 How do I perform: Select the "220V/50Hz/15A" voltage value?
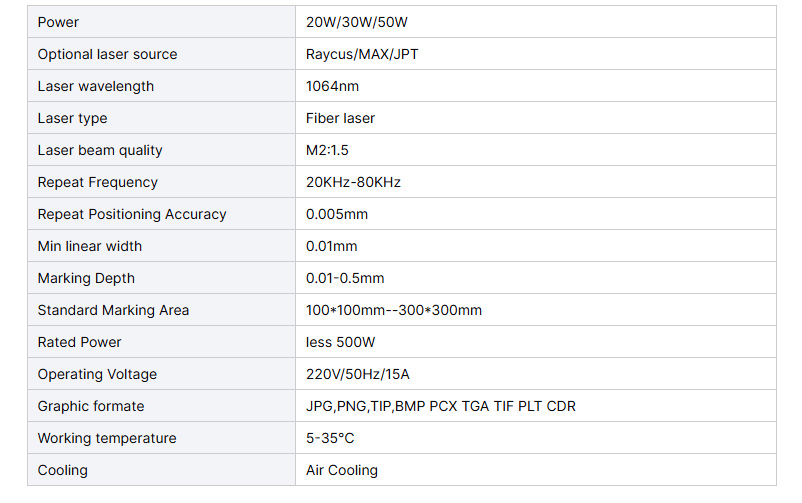[x=358, y=374]
